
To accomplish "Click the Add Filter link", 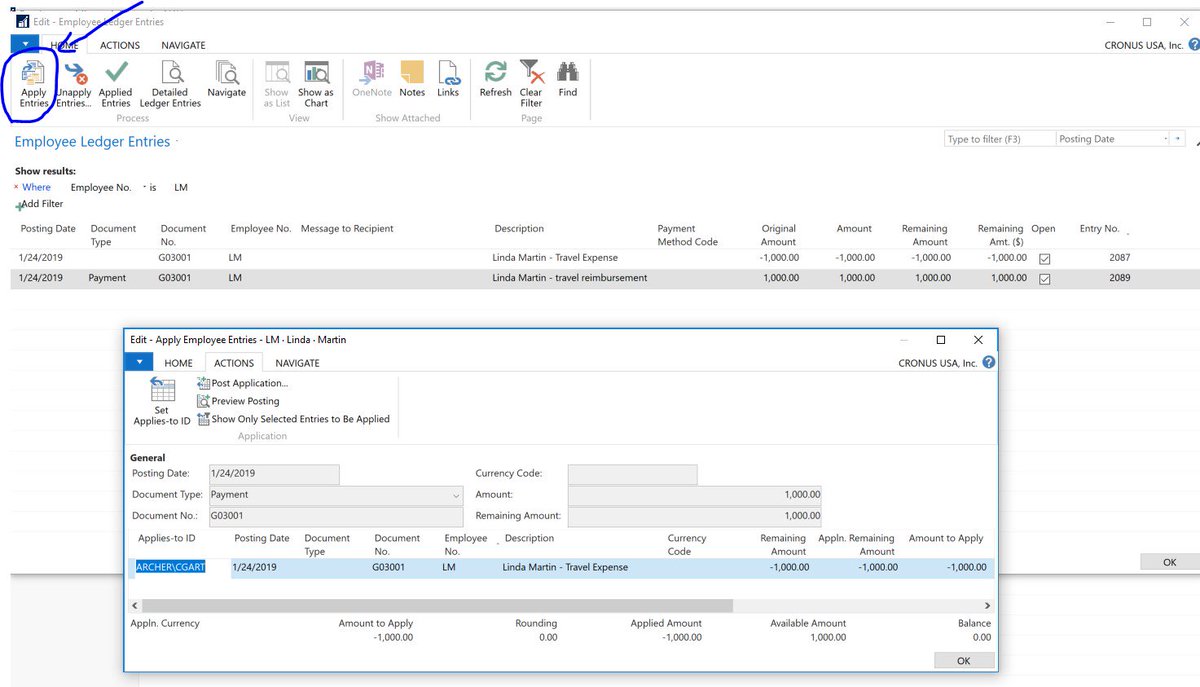I will pyautogui.click(x=43, y=204).
